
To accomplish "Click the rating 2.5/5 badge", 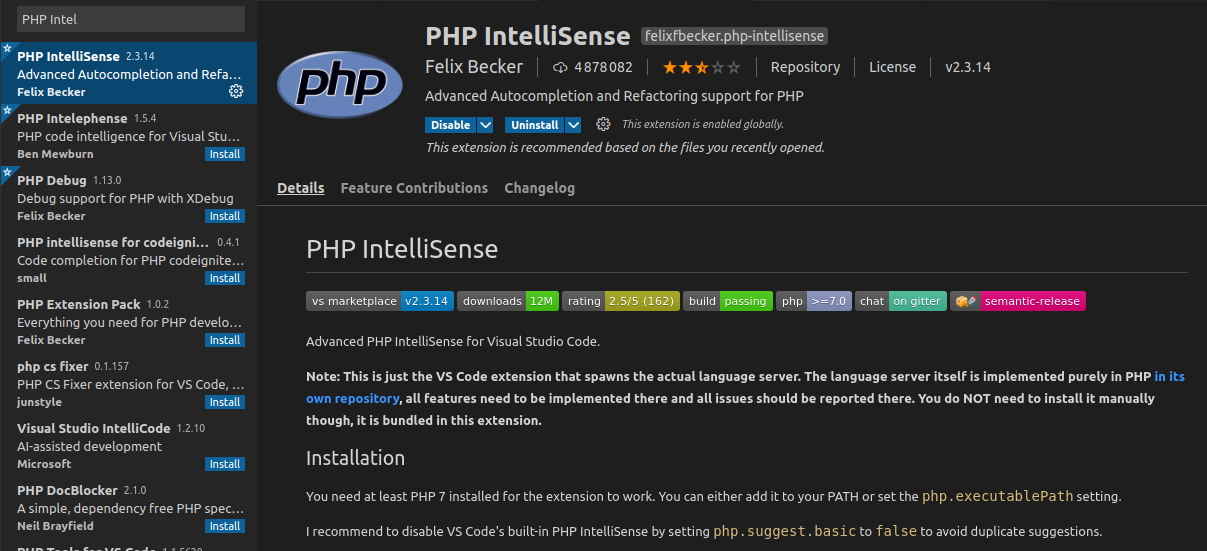I will click(621, 301).
